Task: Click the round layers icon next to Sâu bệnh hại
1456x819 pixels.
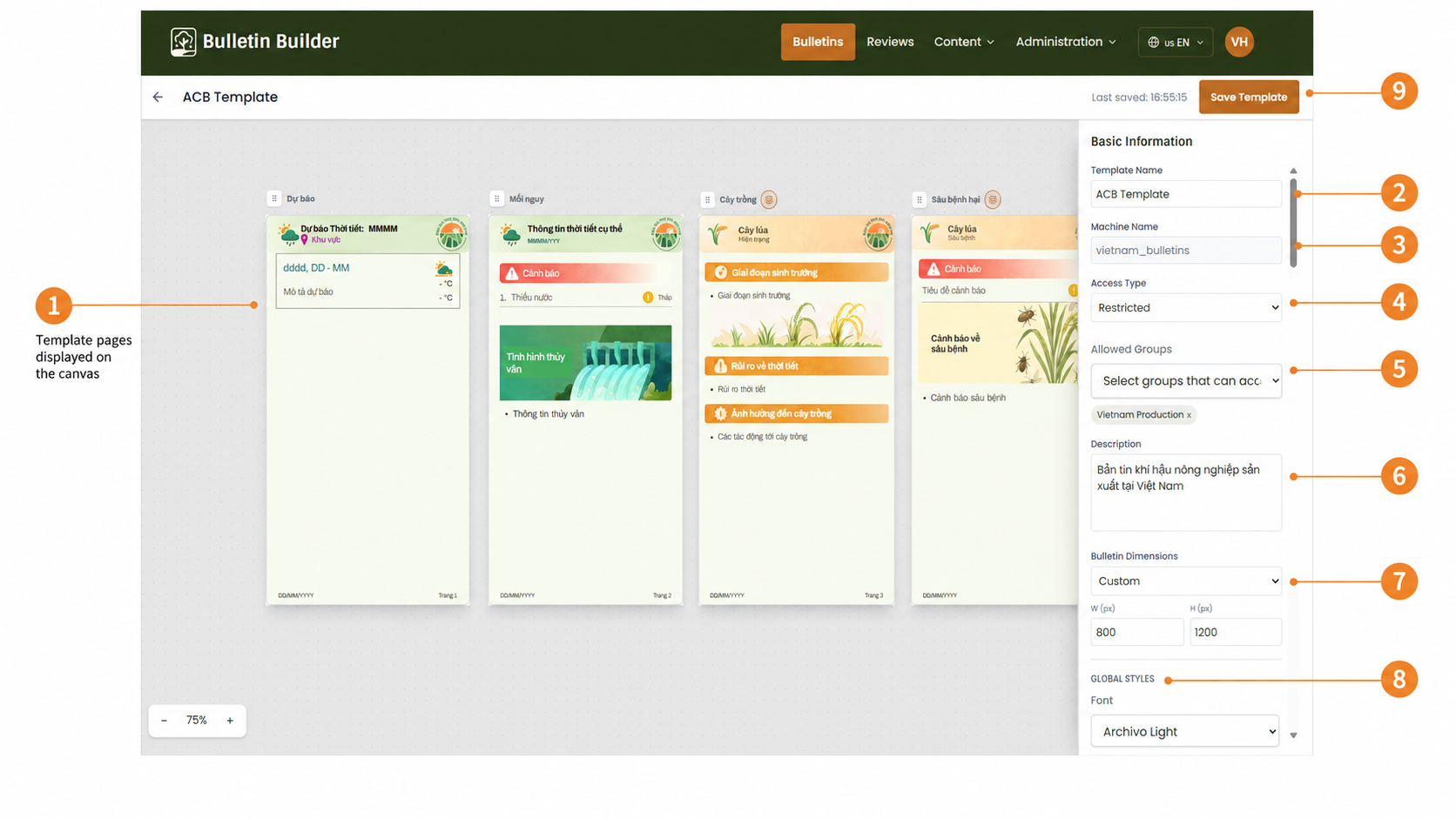Action: pyautogui.click(x=992, y=199)
